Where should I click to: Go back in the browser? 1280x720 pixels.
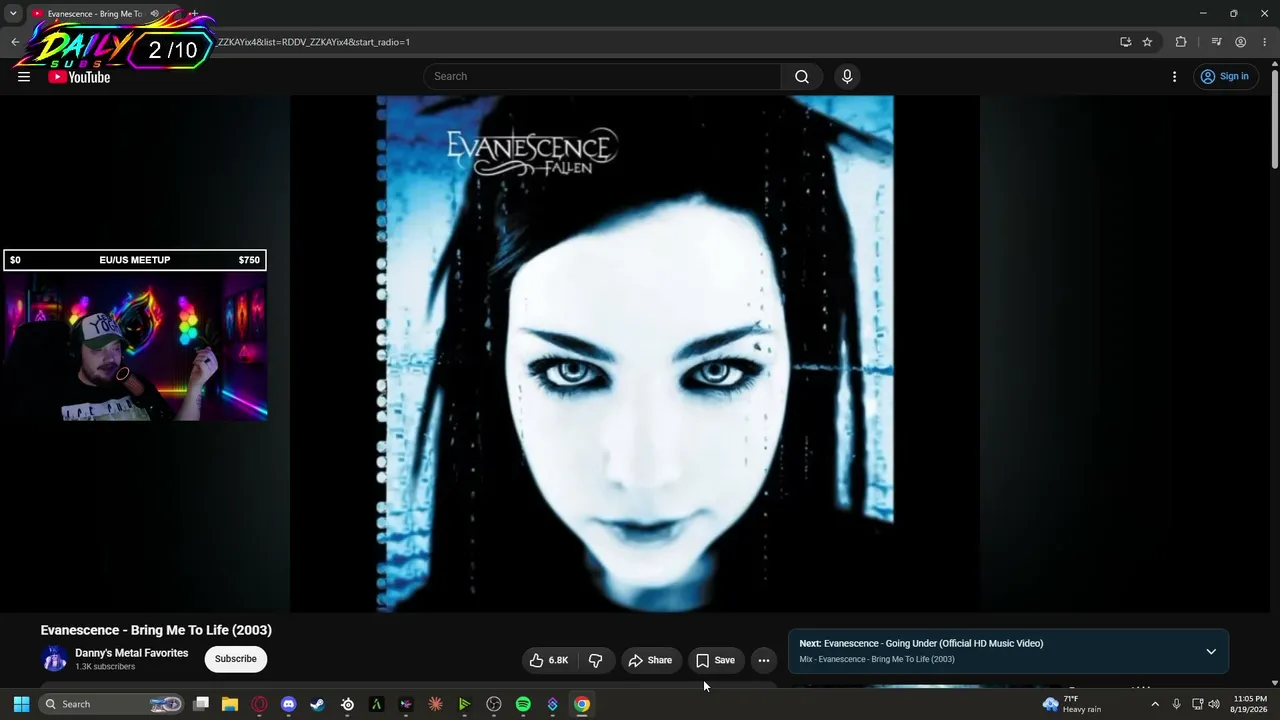15,42
